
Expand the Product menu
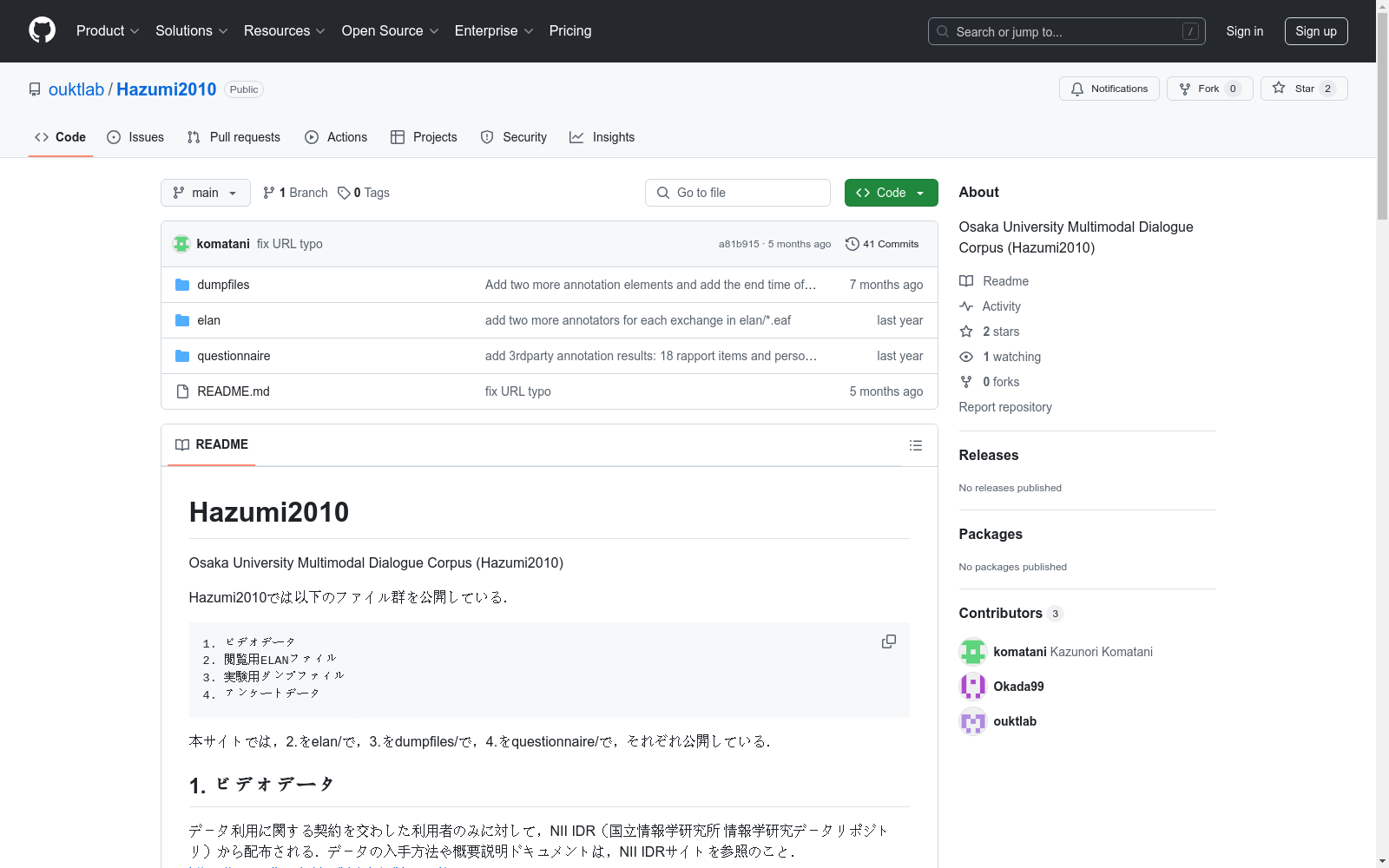click(x=108, y=31)
